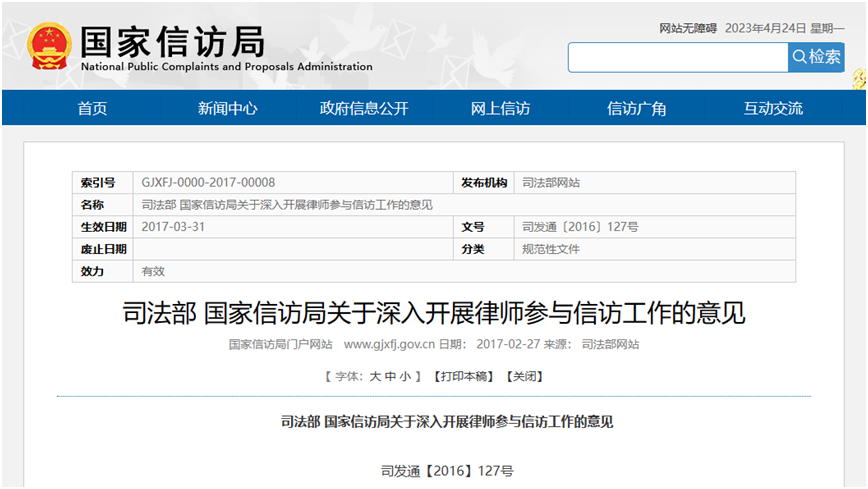Open the 政府信息公开 navigation tab
Screen dimensions: 868x489
364,108
